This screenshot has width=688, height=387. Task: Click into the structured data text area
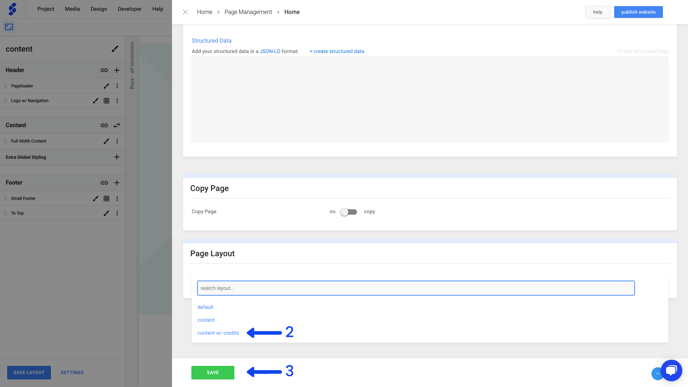pos(430,99)
